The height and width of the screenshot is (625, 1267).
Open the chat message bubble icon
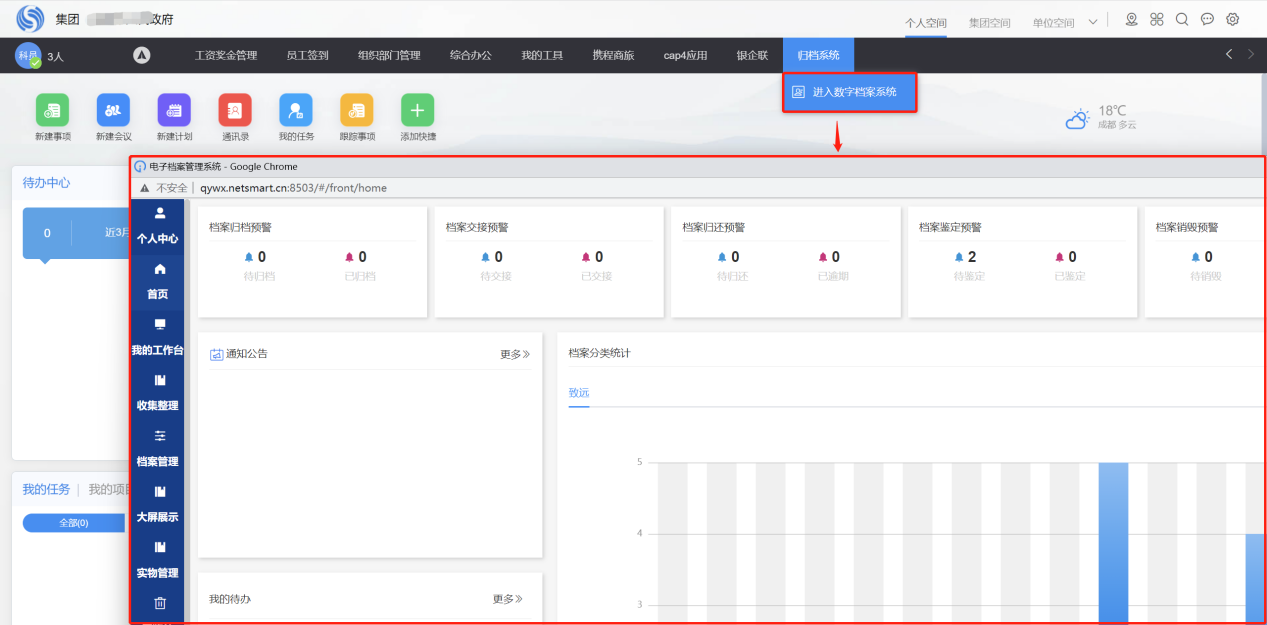point(1207,19)
